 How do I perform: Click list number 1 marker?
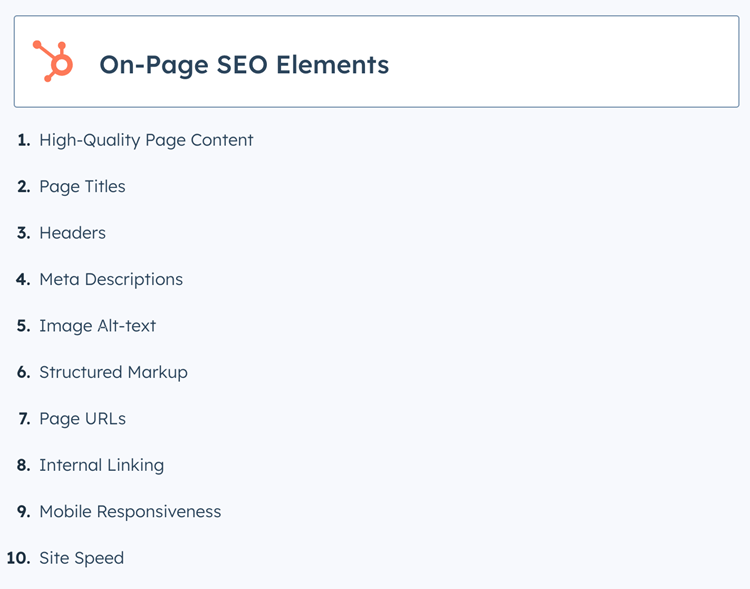tap(24, 140)
